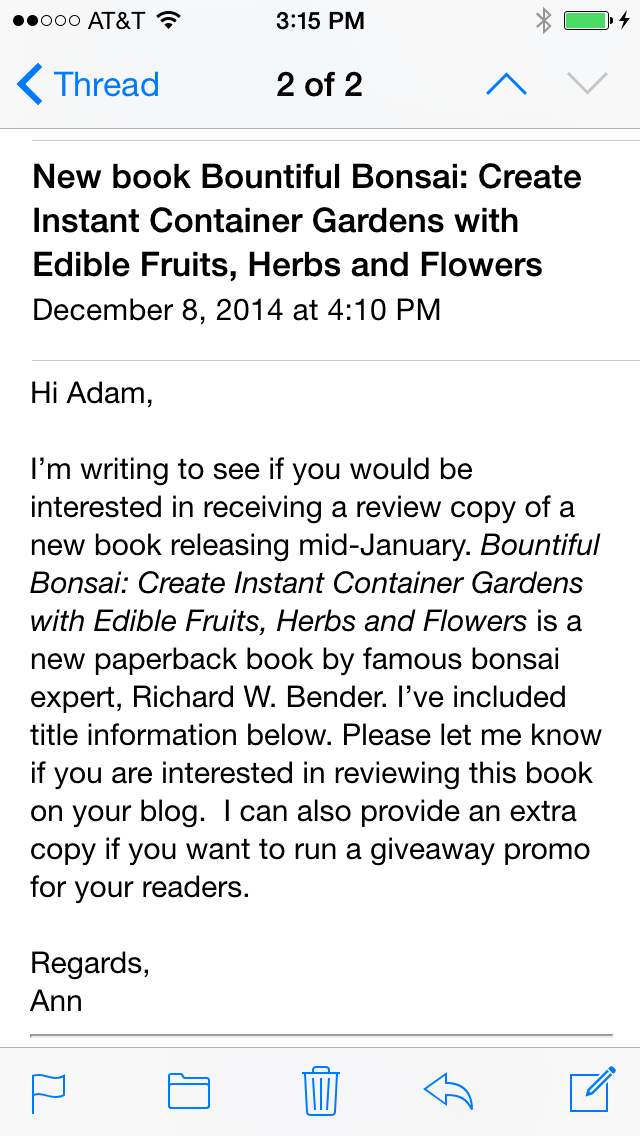
Task: Tap the Bountiful Bonsai subject heading
Action: (x=307, y=221)
